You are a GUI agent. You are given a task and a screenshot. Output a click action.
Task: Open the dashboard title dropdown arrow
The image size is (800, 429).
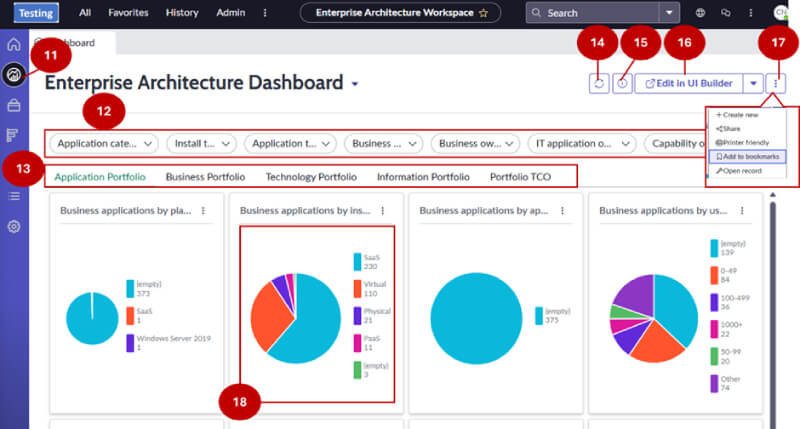[x=355, y=84]
